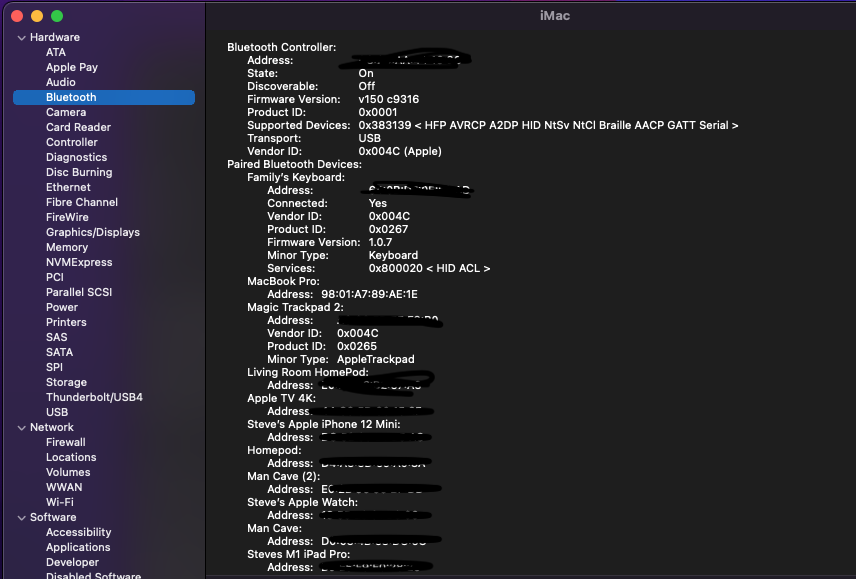Click the green zoom window button

point(57,16)
